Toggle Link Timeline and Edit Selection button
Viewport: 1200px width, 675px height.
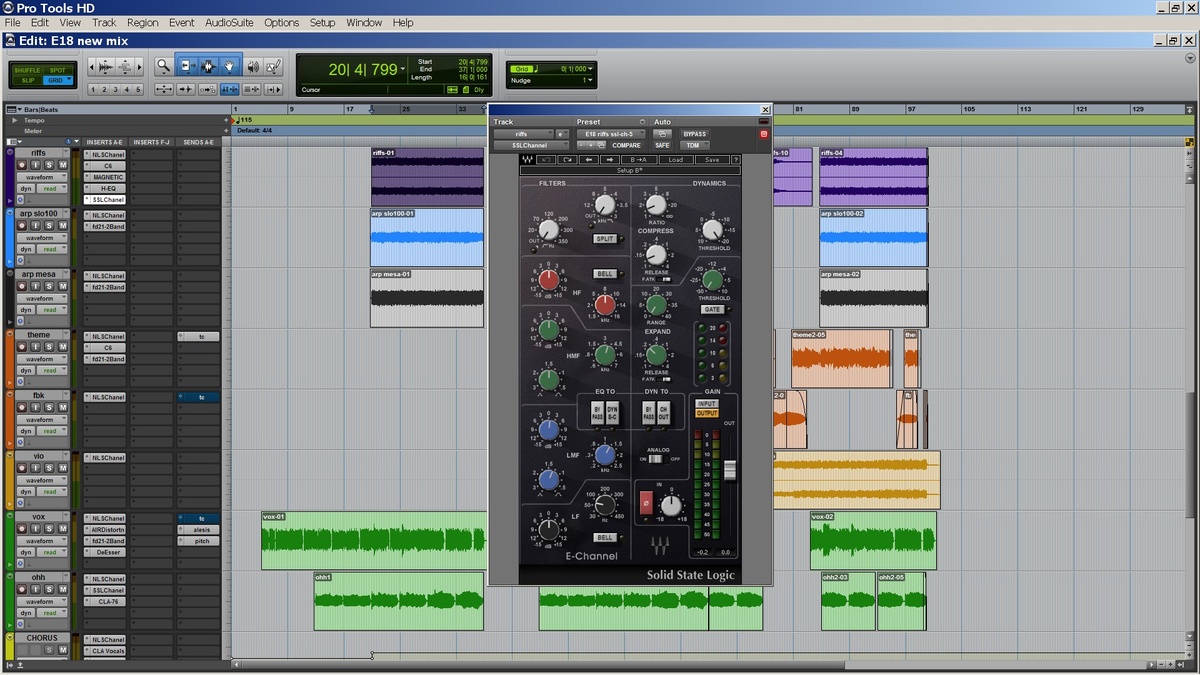point(229,89)
